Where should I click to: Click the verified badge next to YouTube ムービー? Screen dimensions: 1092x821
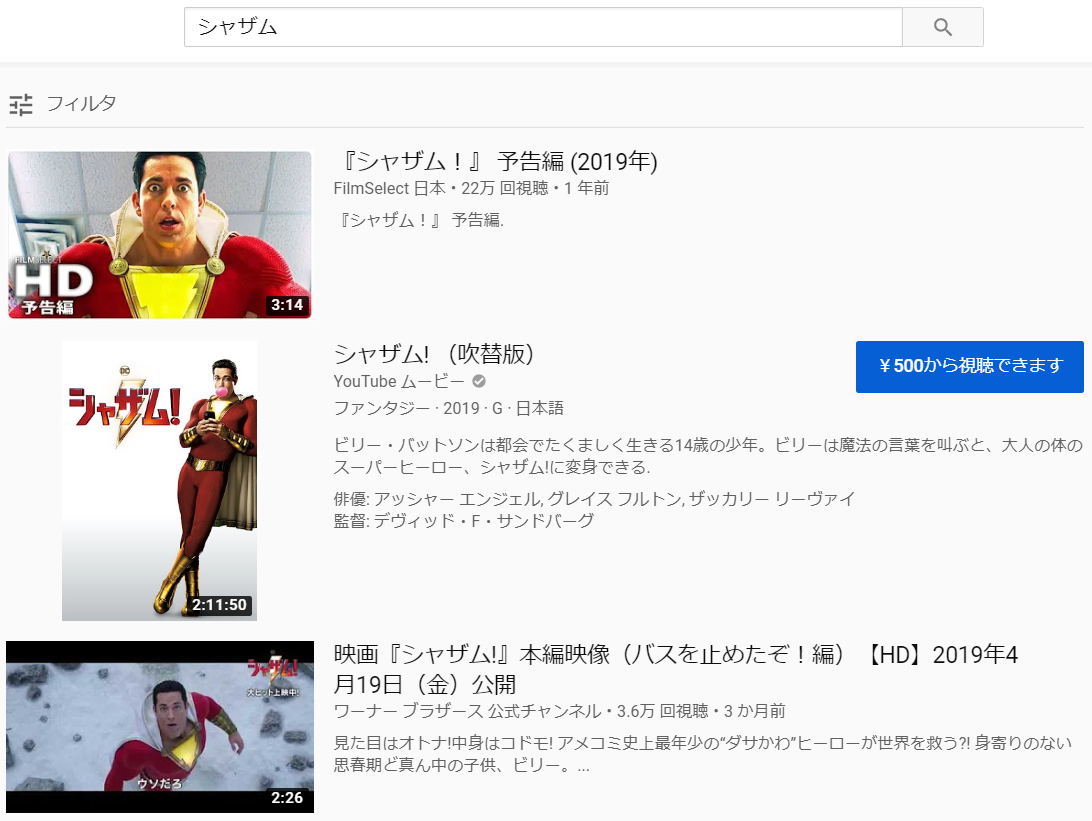(479, 382)
